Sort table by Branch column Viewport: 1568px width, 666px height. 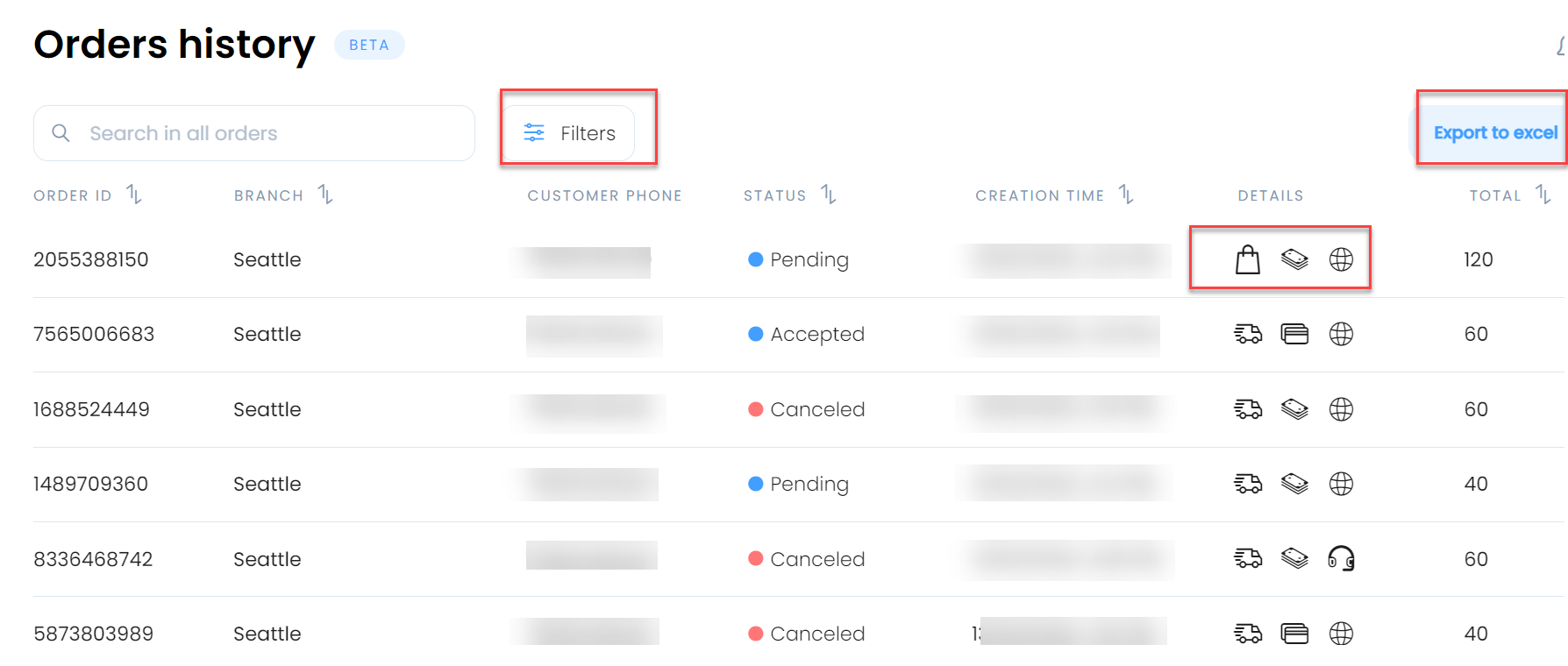pos(325,194)
